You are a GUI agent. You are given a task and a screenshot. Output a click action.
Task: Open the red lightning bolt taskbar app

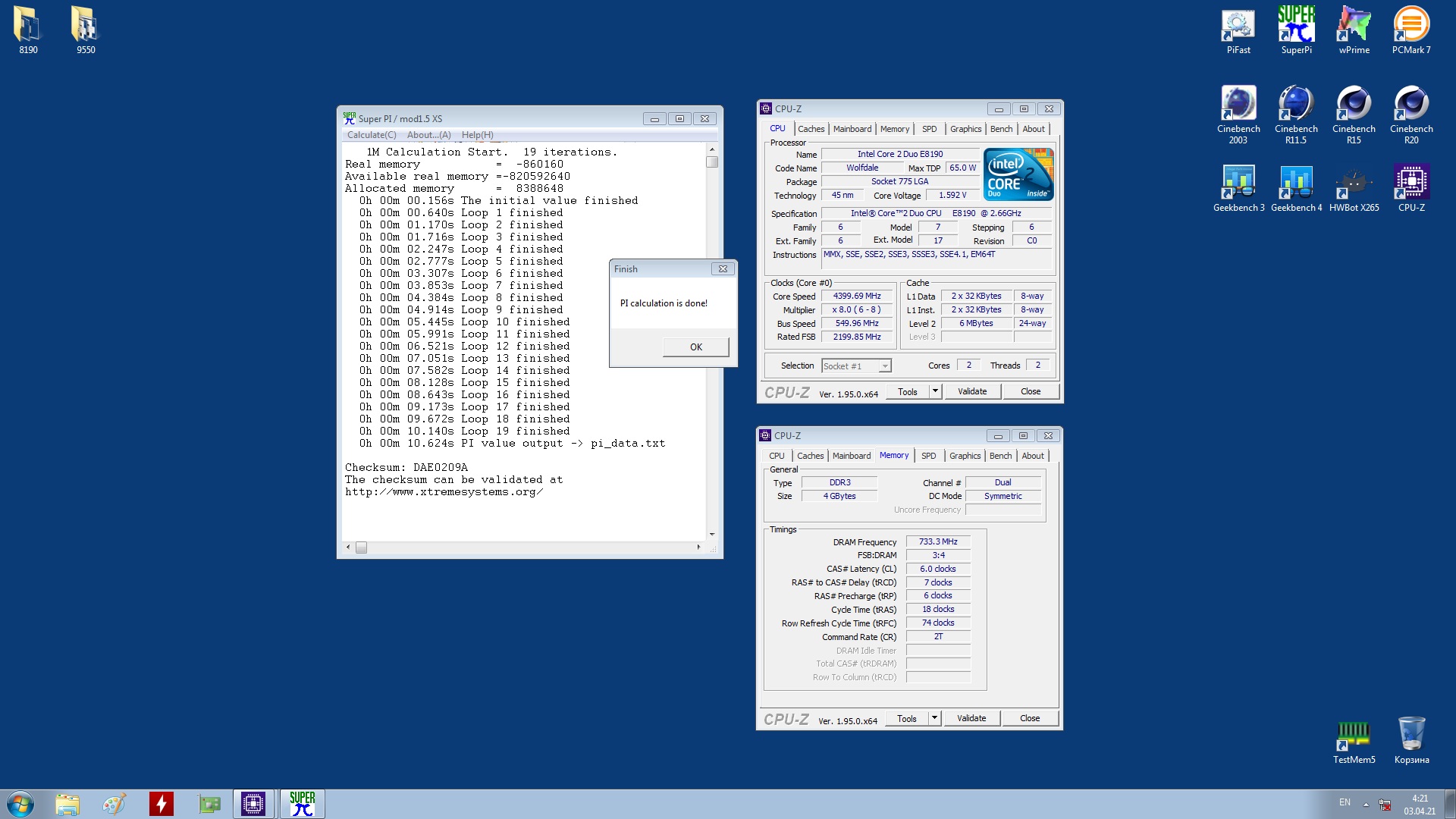click(162, 804)
